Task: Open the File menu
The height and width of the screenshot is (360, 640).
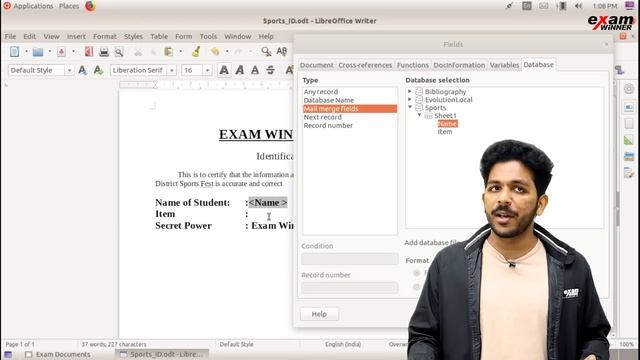Action: click(10, 36)
